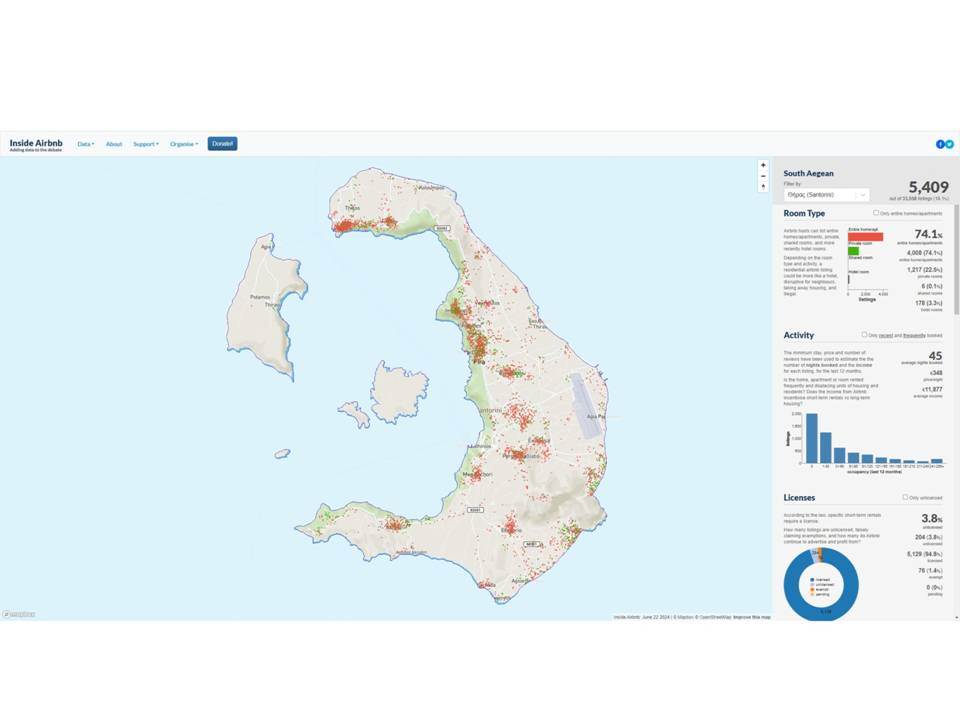Click Improve this map link

[x=752, y=617]
